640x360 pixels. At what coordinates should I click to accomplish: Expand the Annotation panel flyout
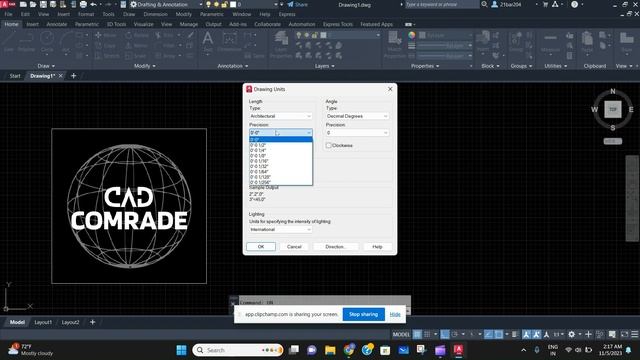click(x=233, y=66)
